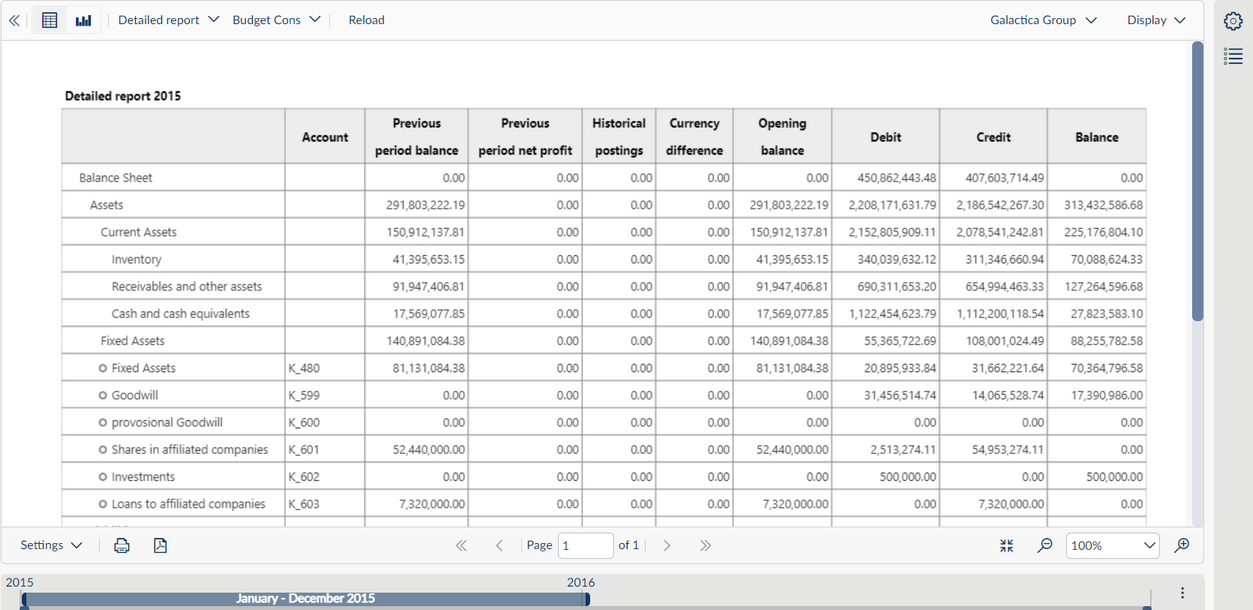Open the Display dropdown
This screenshot has width=1253, height=610.
pos(1156,20)
